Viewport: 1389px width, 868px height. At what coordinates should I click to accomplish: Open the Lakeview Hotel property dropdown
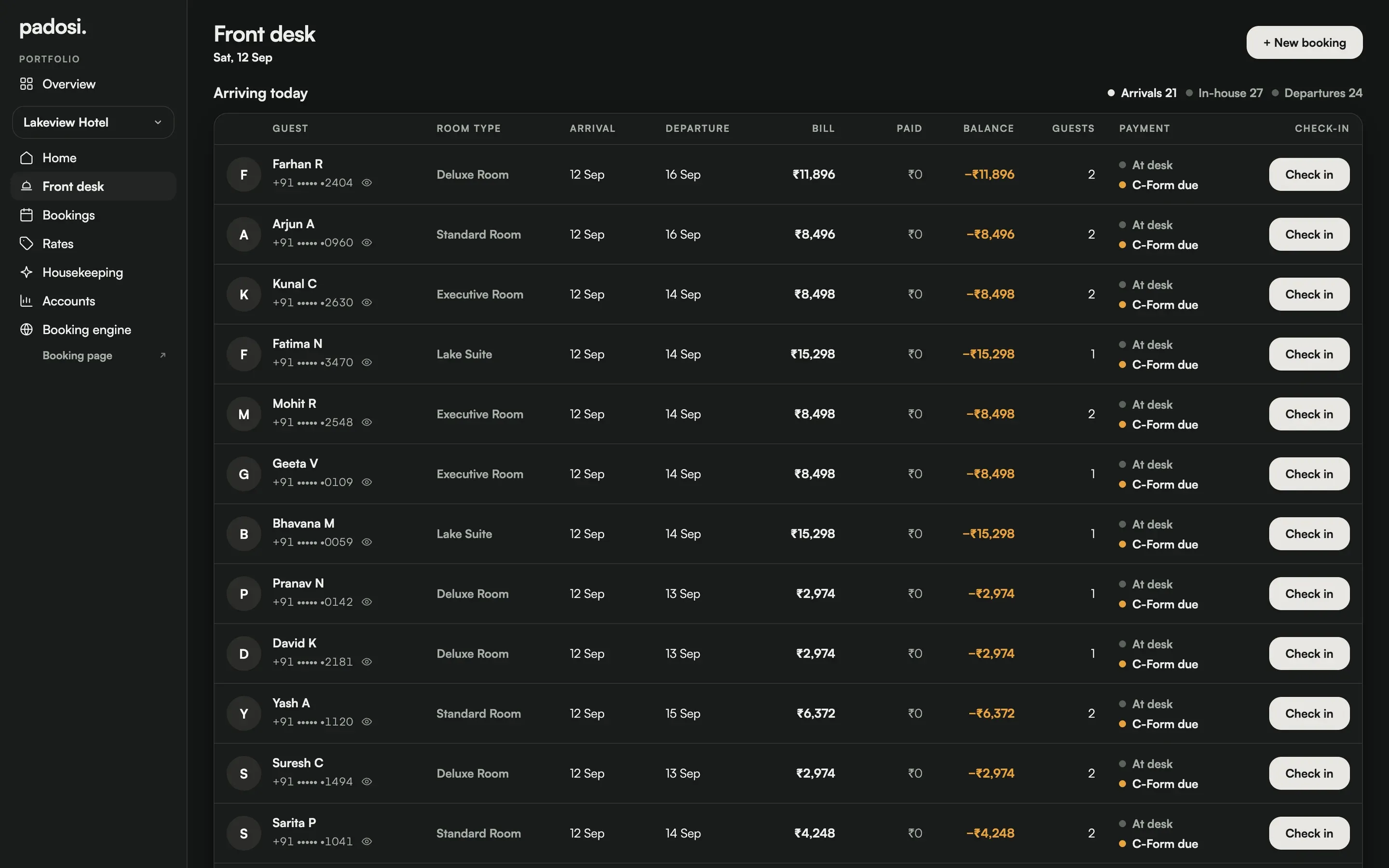[93, 122]
